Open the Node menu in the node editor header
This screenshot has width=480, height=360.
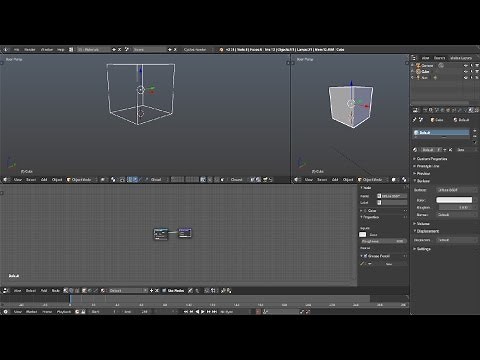(56, 291)
